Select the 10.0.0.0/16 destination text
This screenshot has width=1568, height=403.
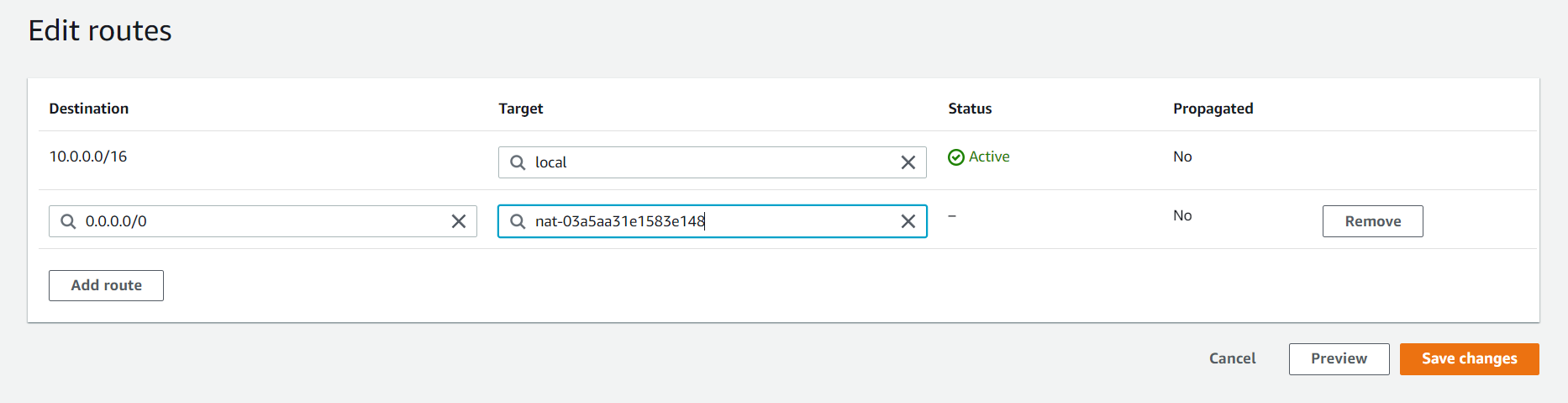(88, 156)
